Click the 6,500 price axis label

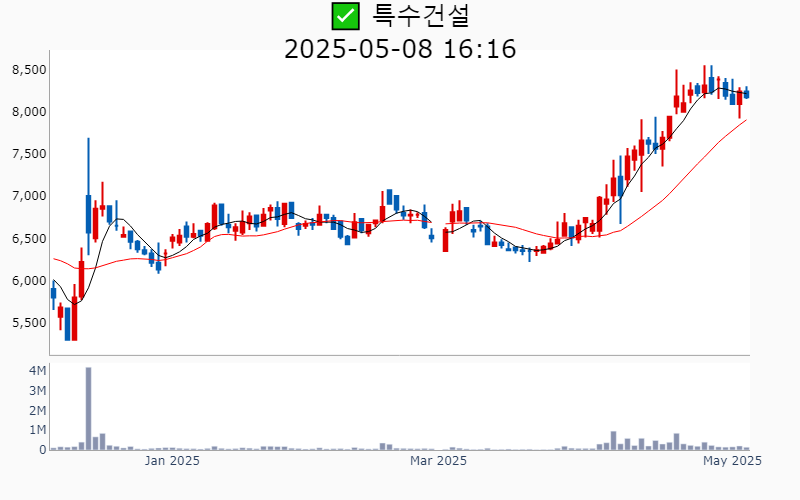[x=29, y=238]
